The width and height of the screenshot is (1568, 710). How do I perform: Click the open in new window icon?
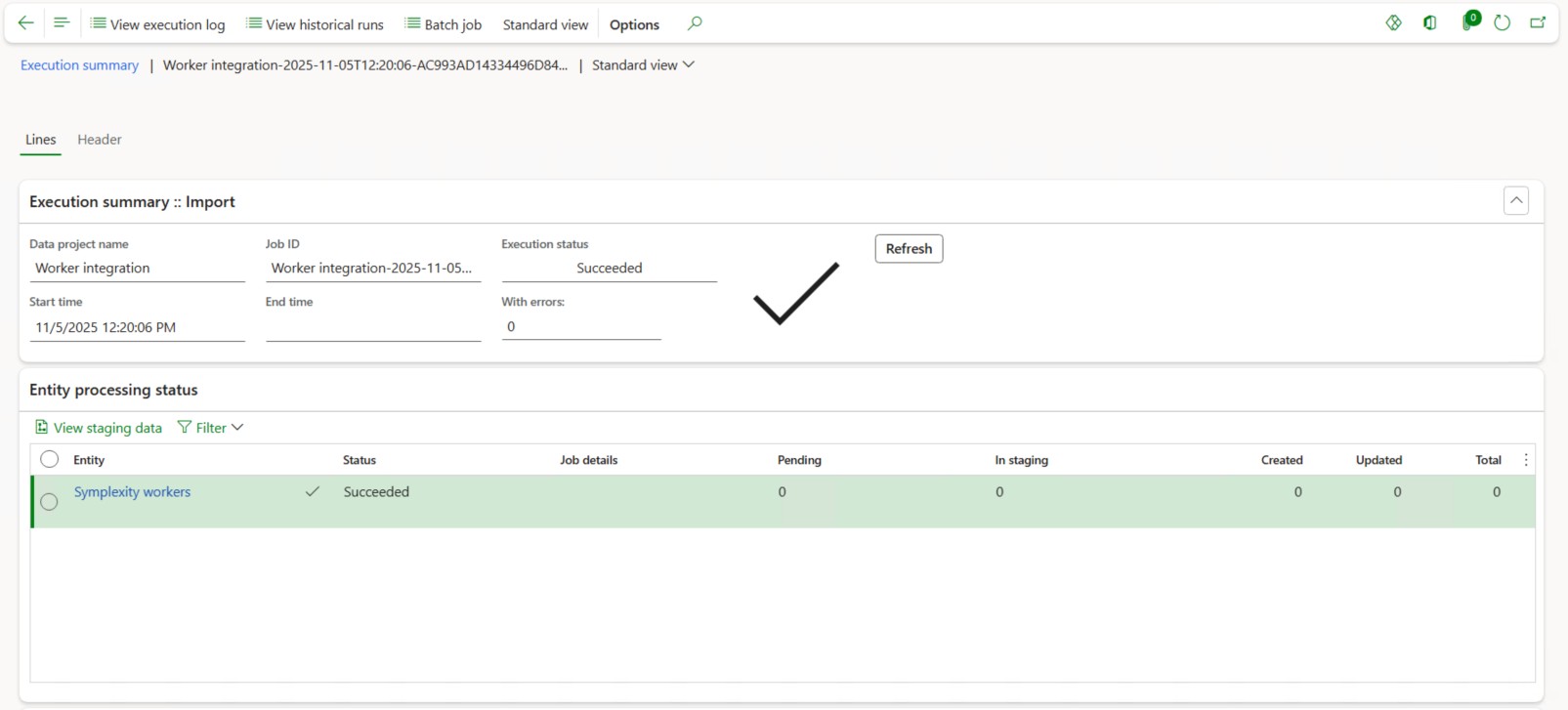pyautogui.click(x=1538, y=23)
